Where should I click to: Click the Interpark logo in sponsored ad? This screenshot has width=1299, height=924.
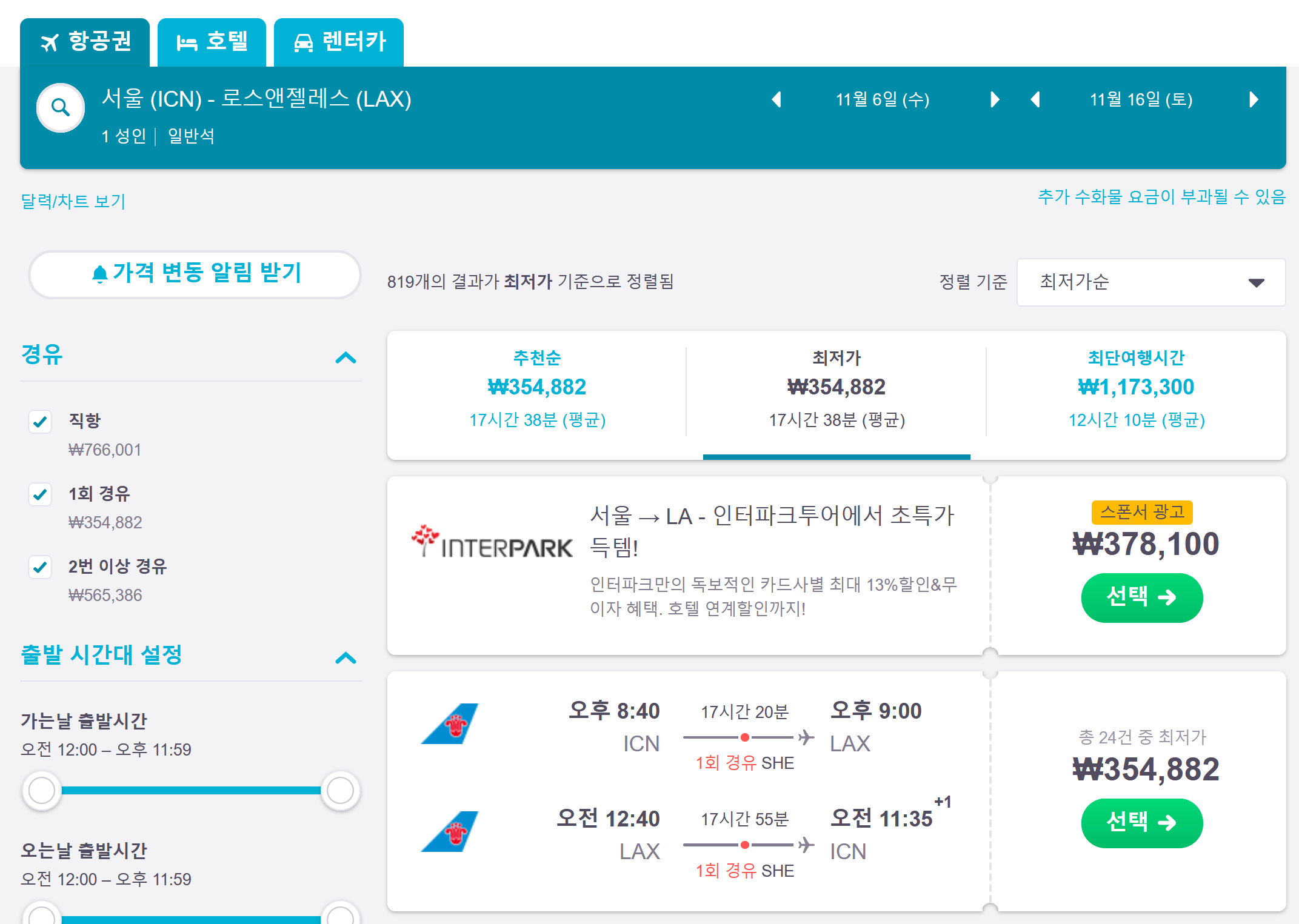tap(492, 542)
